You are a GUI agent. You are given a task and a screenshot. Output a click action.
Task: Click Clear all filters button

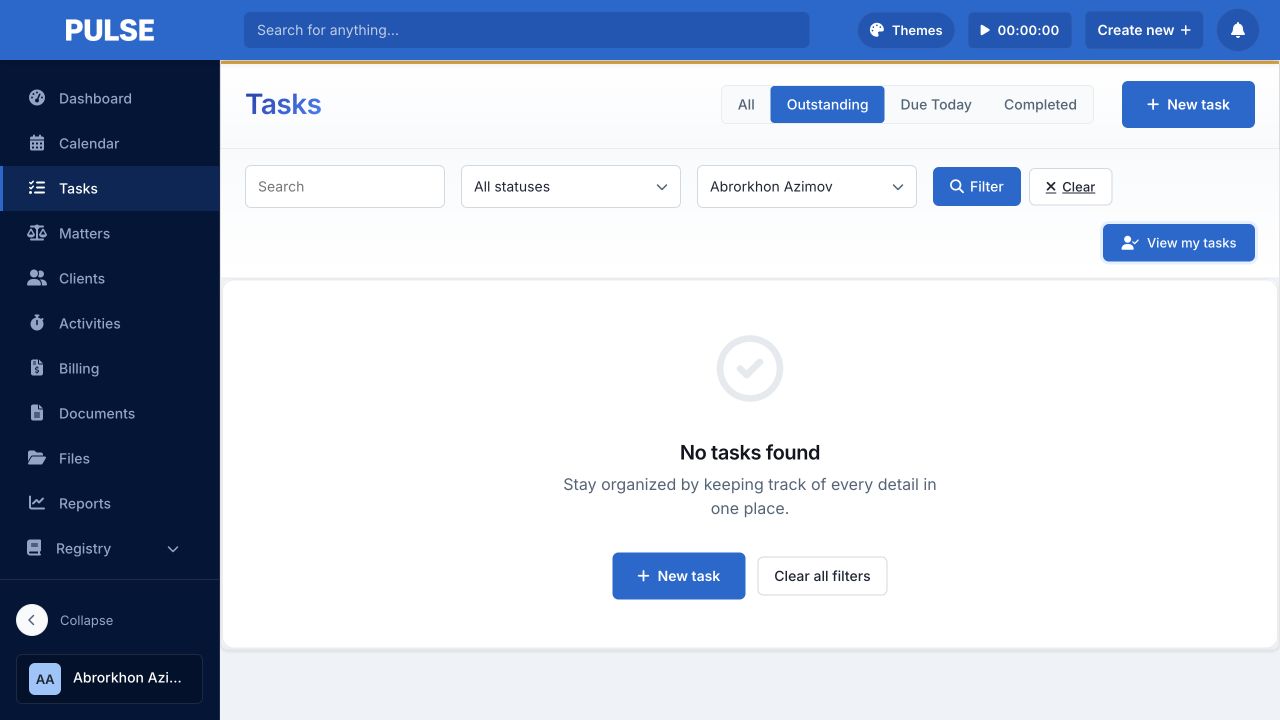[822, 576]
